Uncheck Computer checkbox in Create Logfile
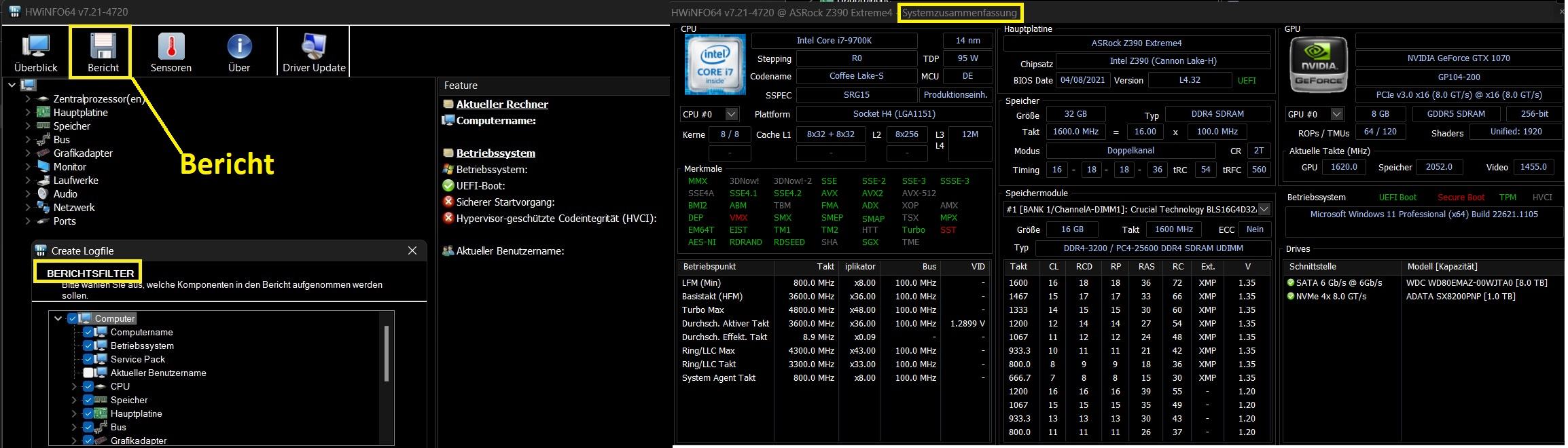 click(72, 318)
